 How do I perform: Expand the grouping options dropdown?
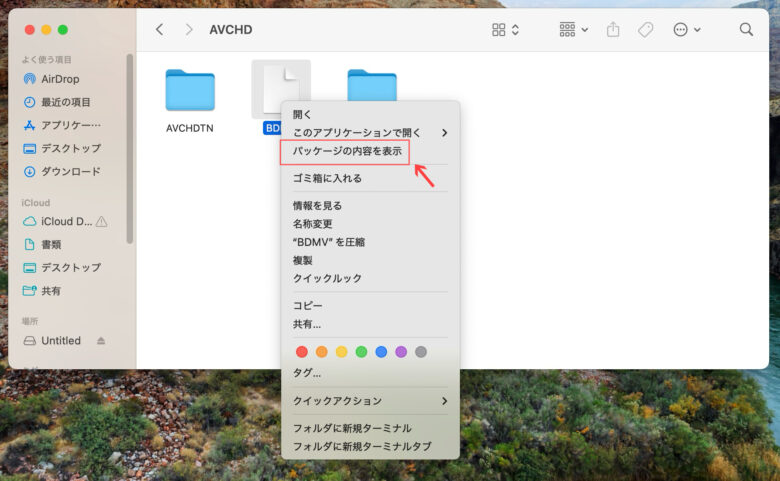coord(573,30)
